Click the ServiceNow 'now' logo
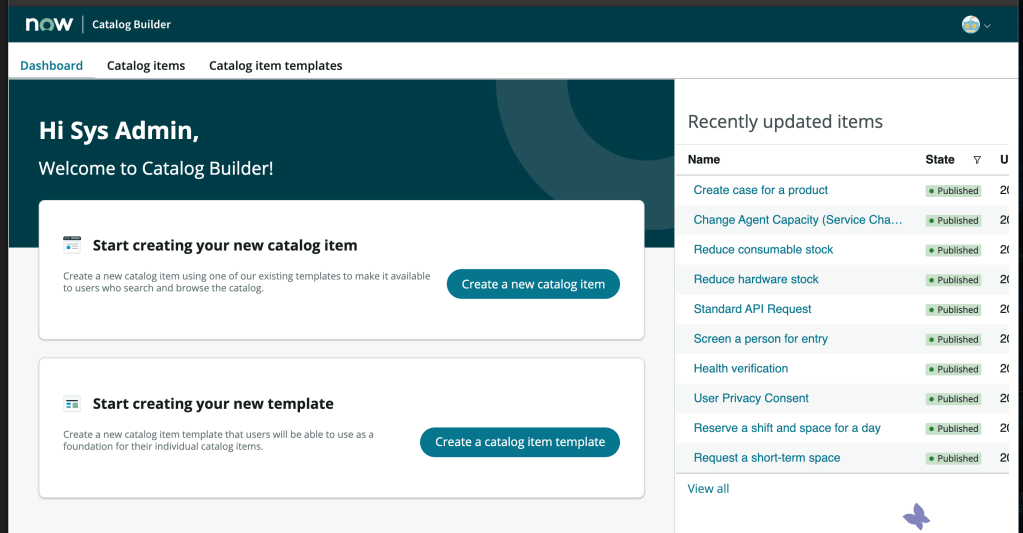1023x533 pixels. (49, 24)
